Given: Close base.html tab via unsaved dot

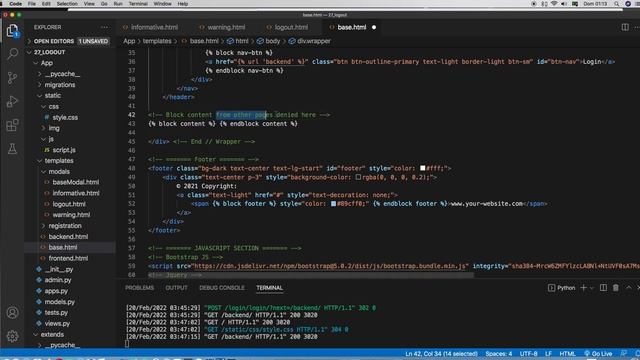Looking at the screenshot, I should coord(374,27).
